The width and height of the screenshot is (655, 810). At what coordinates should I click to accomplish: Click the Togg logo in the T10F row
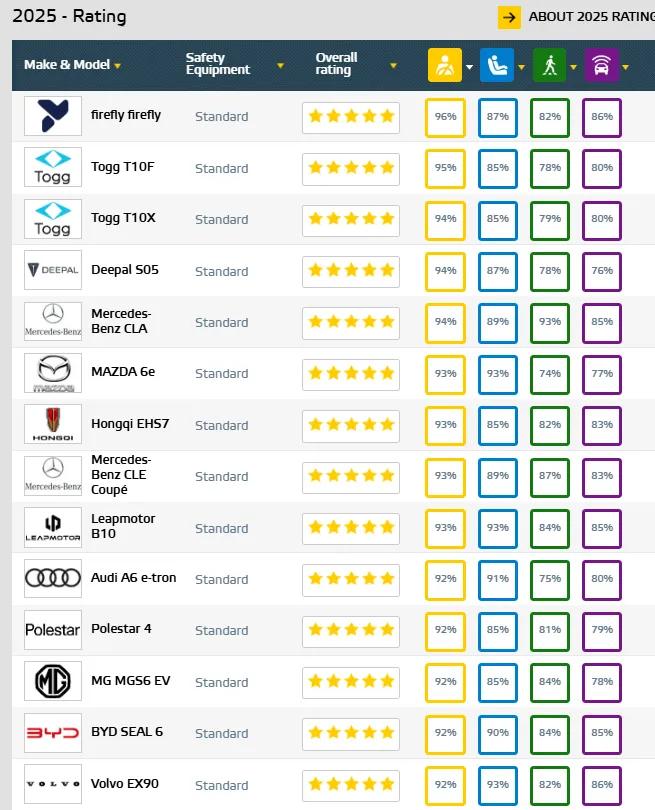click(x=53, y=168)
